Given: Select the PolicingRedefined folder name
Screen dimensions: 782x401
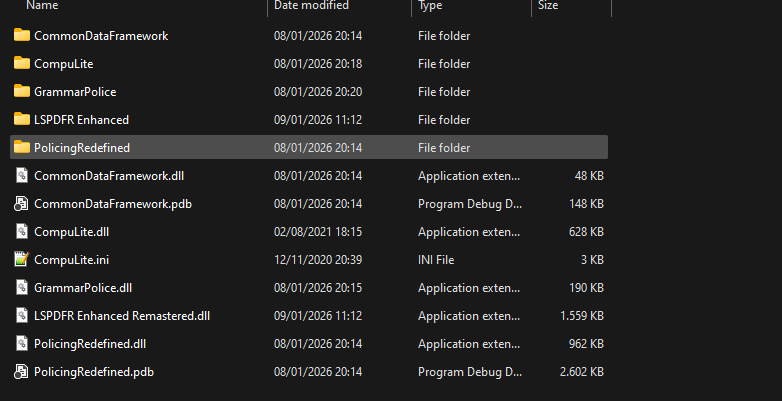Looking at the screenshot, I should pos(82,148).
